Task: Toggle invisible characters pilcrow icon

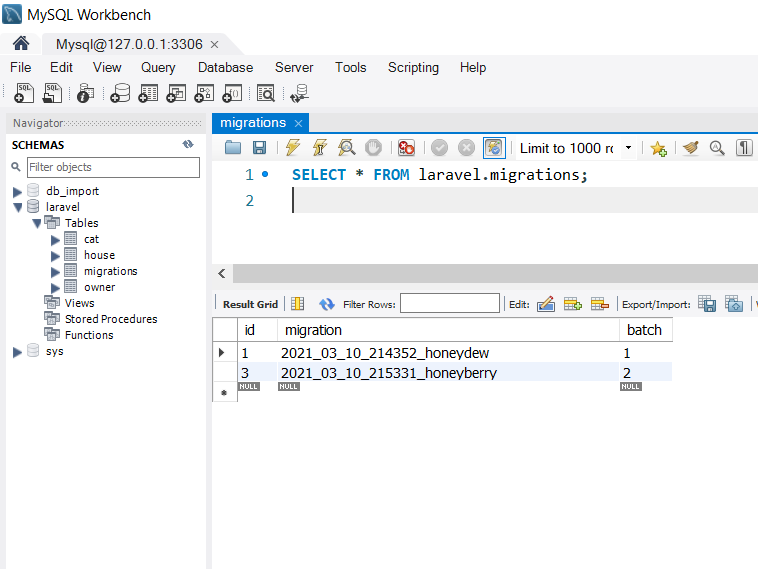Action: [x=744, y=147]
